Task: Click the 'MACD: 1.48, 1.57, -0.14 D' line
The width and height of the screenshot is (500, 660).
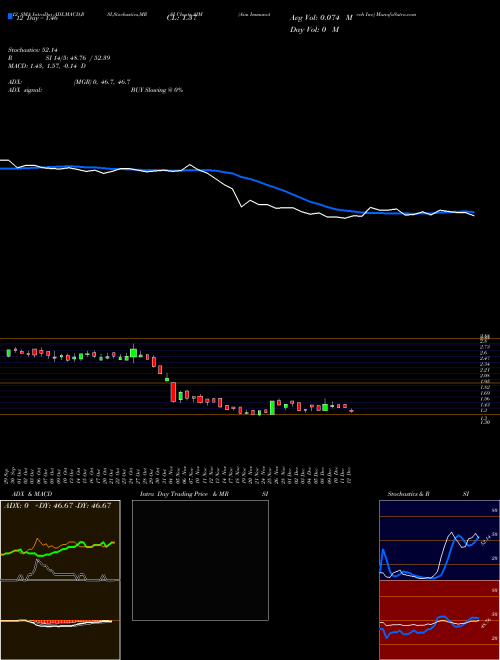Action: tap(47, 66)
